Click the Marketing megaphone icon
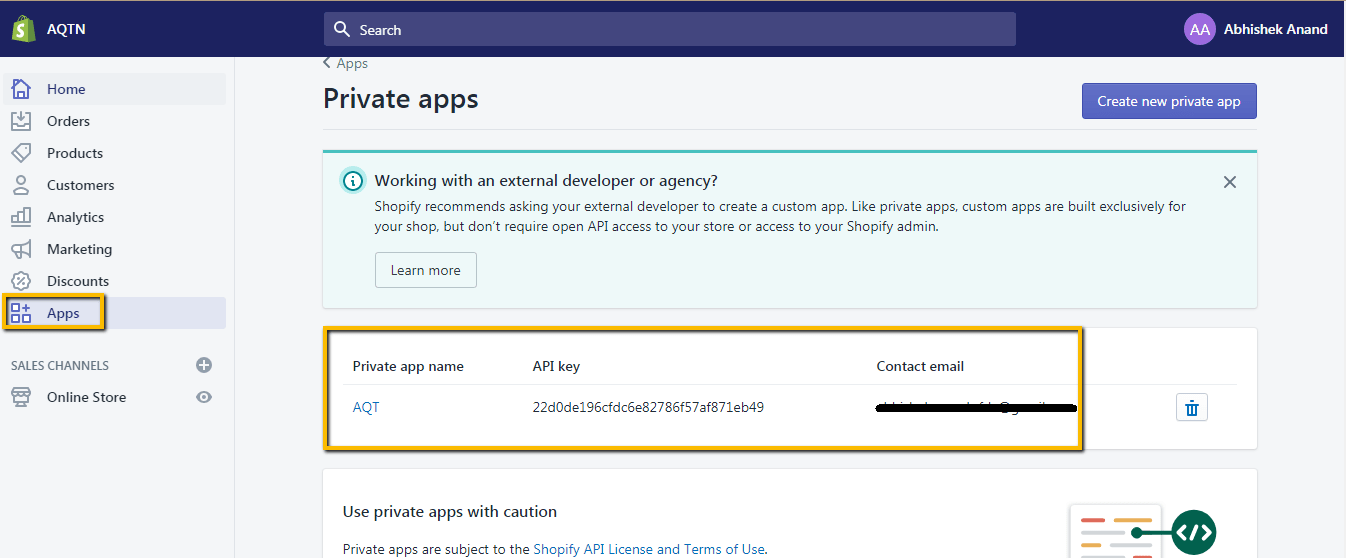Screen dimensions: 1346x558 (21, 249)
